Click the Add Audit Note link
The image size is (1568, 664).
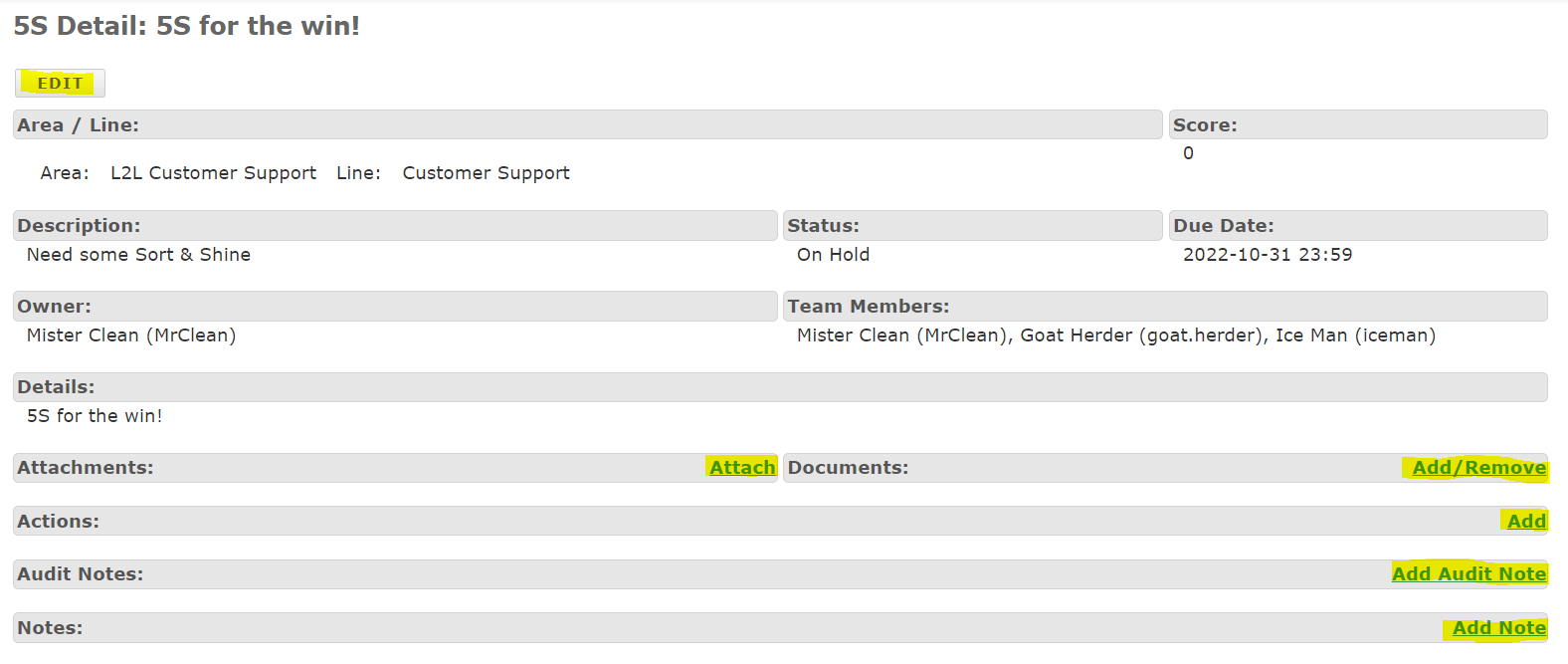click(x=1469, y=574)
